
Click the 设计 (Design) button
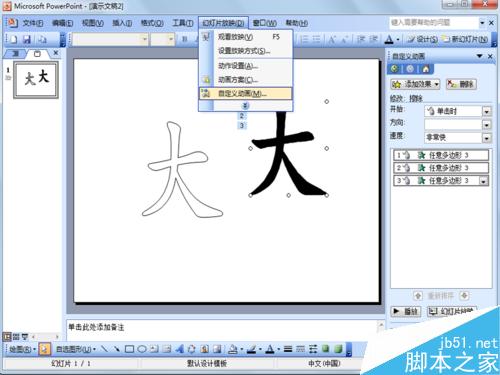coord(423,39)
